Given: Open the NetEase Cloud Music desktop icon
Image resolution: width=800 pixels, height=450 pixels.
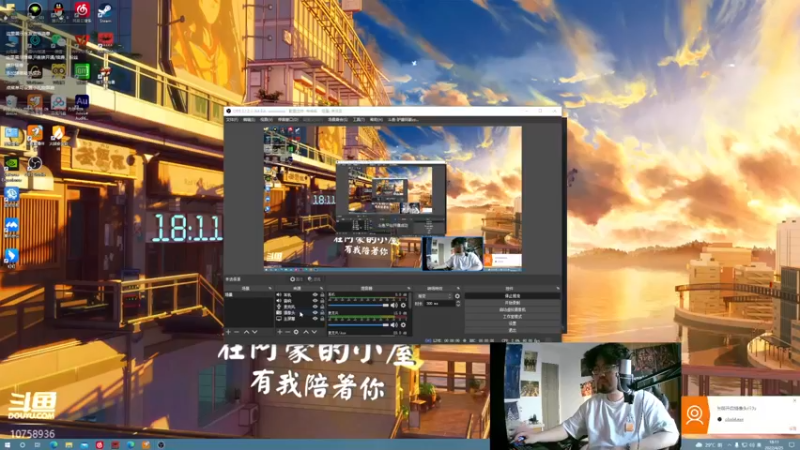Looking at the screenshot, I should point(82,9).
